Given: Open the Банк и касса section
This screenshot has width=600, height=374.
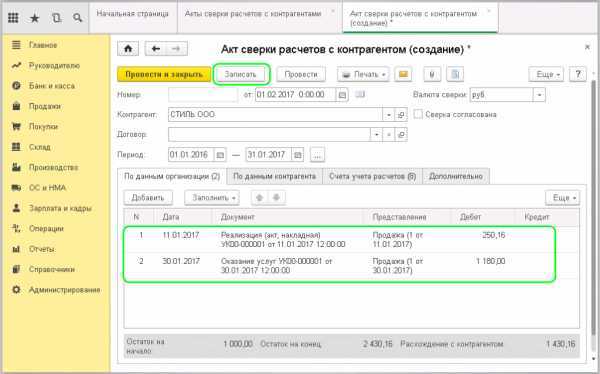Looking at the screenshot, I should click(52, 86).
